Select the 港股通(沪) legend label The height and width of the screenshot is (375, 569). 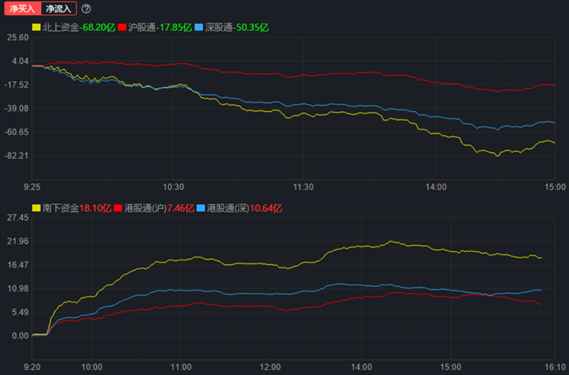[x=145, y=208]
